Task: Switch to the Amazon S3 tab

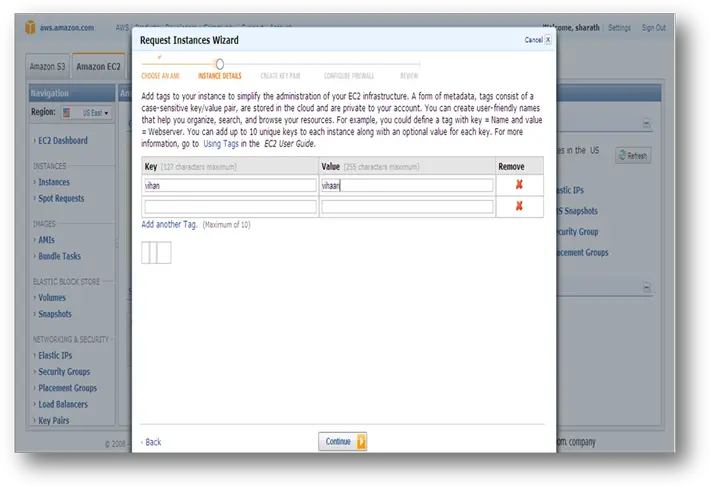Action: pos(47,67)
